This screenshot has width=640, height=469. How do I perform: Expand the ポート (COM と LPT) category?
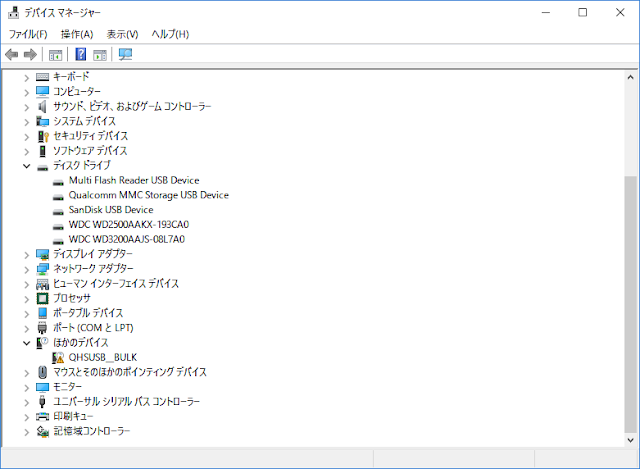[x=27, y=329]
